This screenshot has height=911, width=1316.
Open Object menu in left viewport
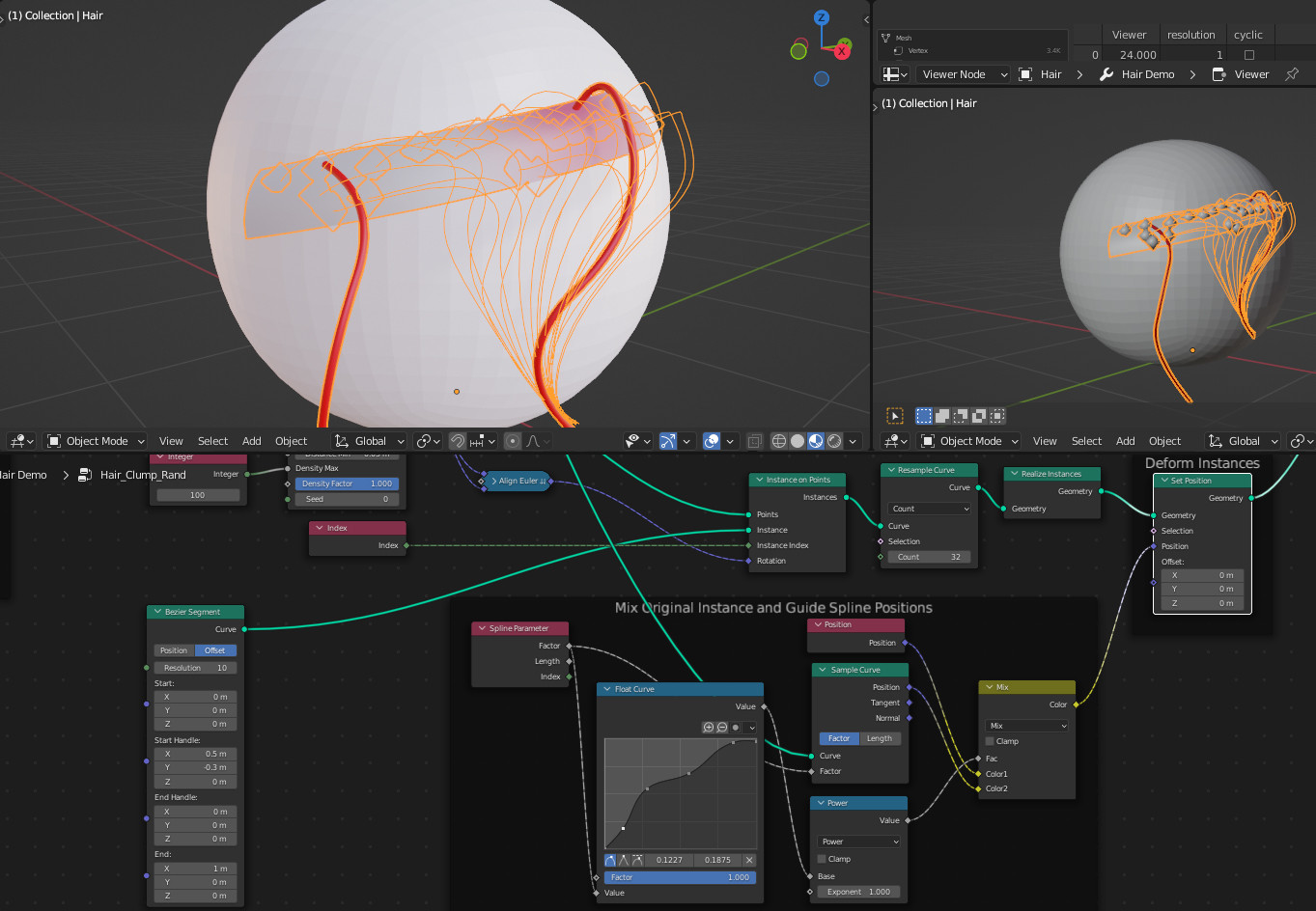[291, 441]
